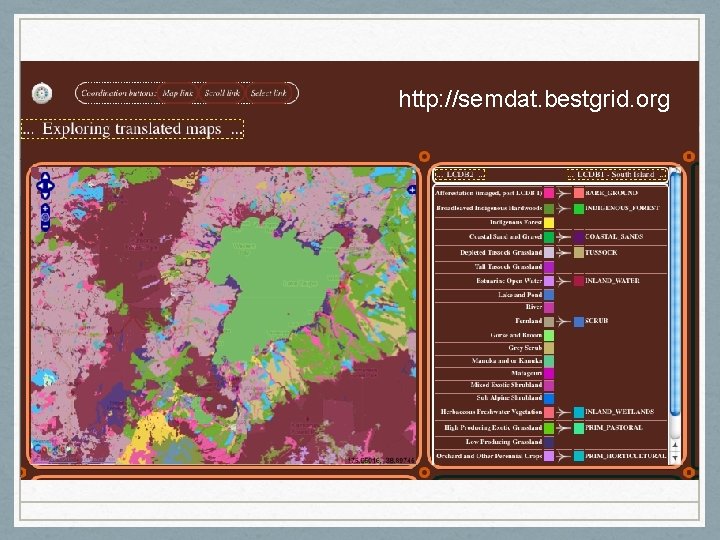720x540 pixels.
Task: Click the map coordinates readout
Action: (x=381, y=460)
